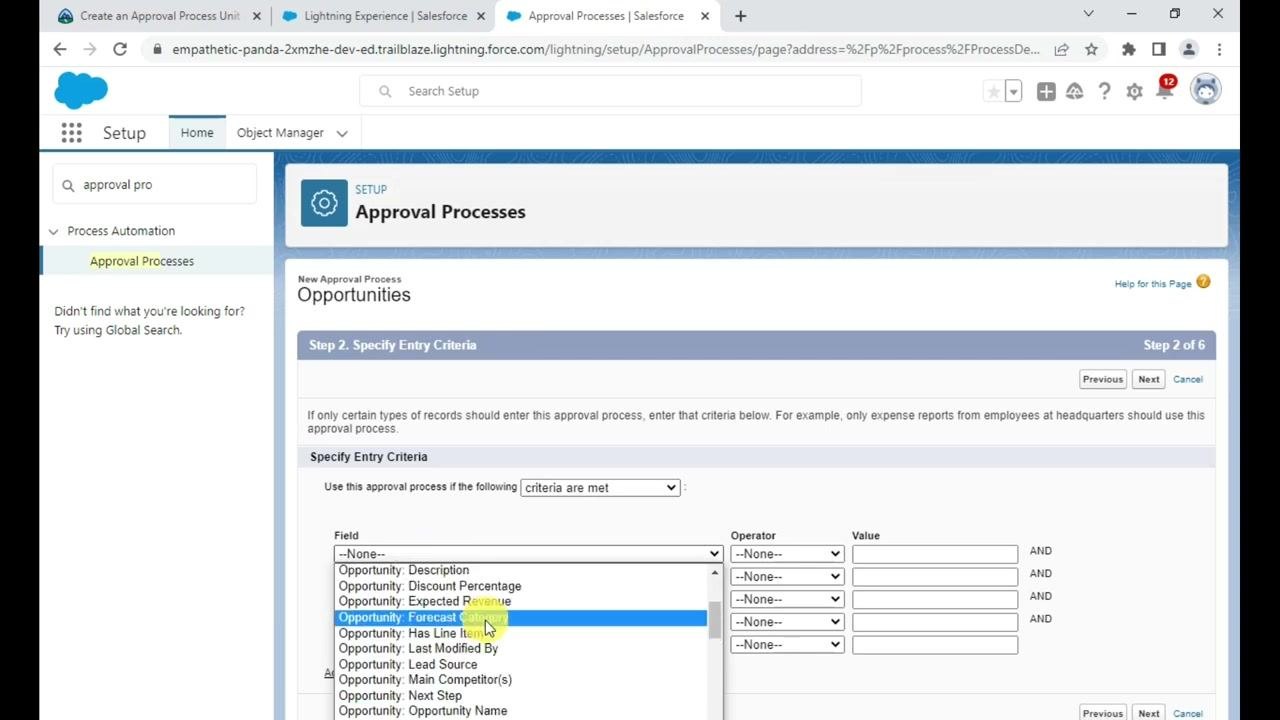Click the site lock icon in address bar
This screenshot has height=720, width=1280.
click(x=157, y=49)
